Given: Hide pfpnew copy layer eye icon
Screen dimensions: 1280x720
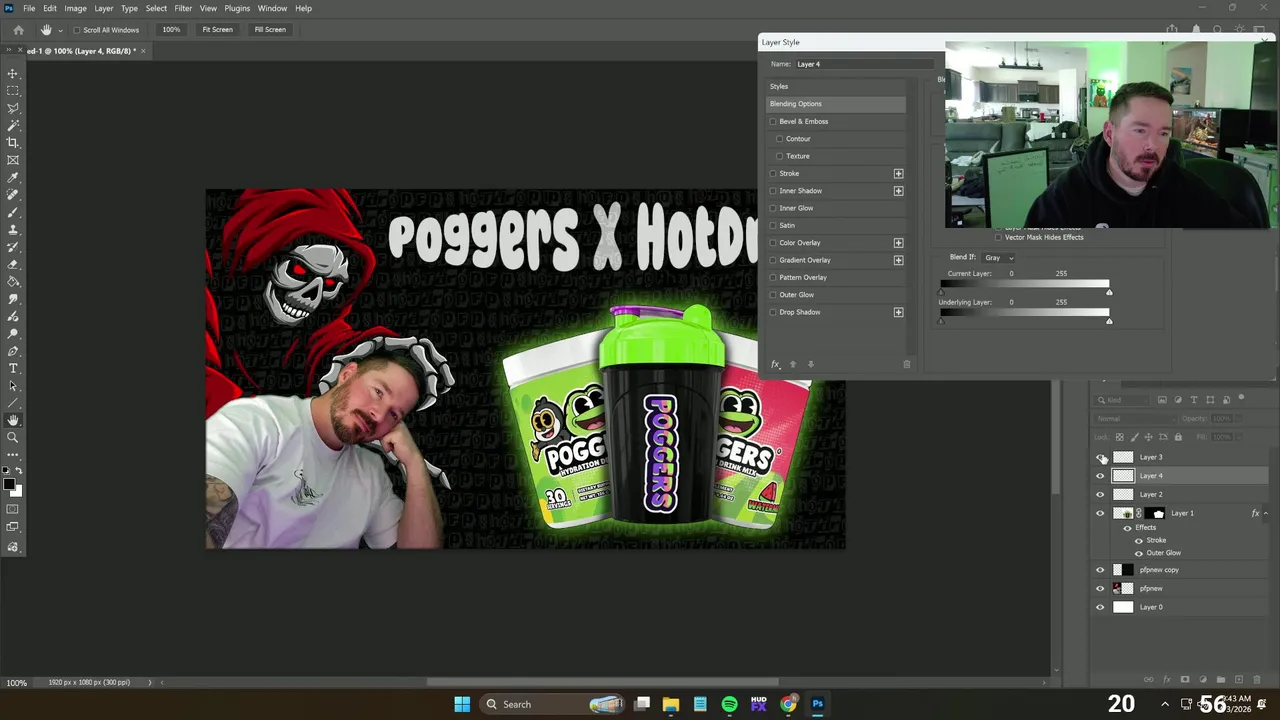Looking at the screenshot, I should (x=1100, y=570).
